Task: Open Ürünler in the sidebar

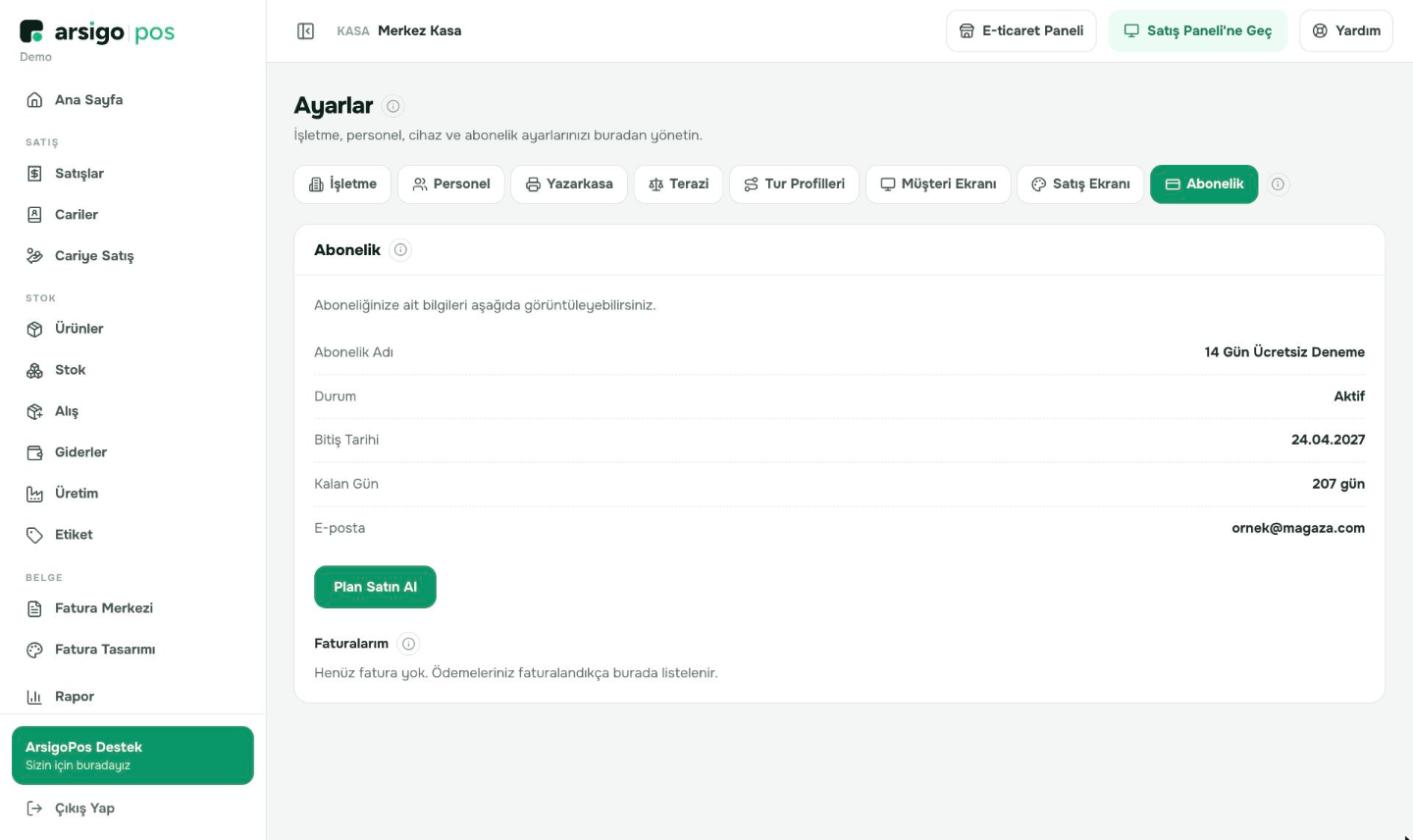Action: tap(133, 329)
